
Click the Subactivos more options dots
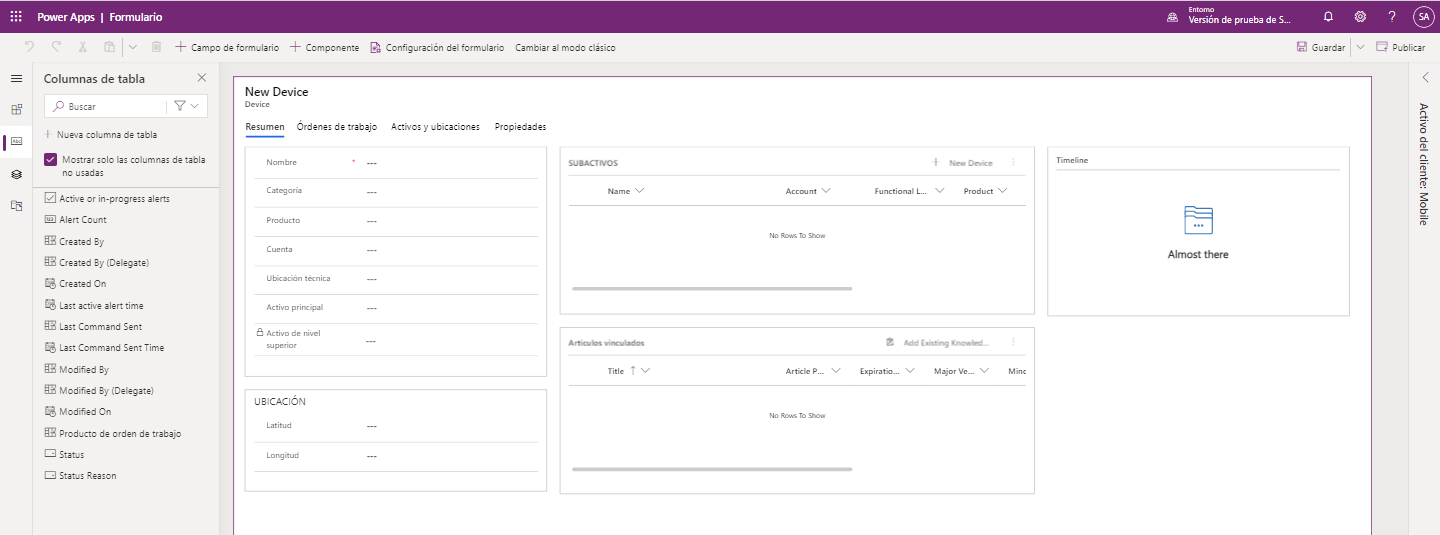1013,162
